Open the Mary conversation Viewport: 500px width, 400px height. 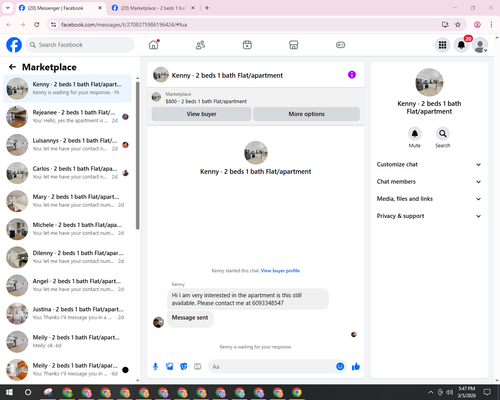[67, 201]
